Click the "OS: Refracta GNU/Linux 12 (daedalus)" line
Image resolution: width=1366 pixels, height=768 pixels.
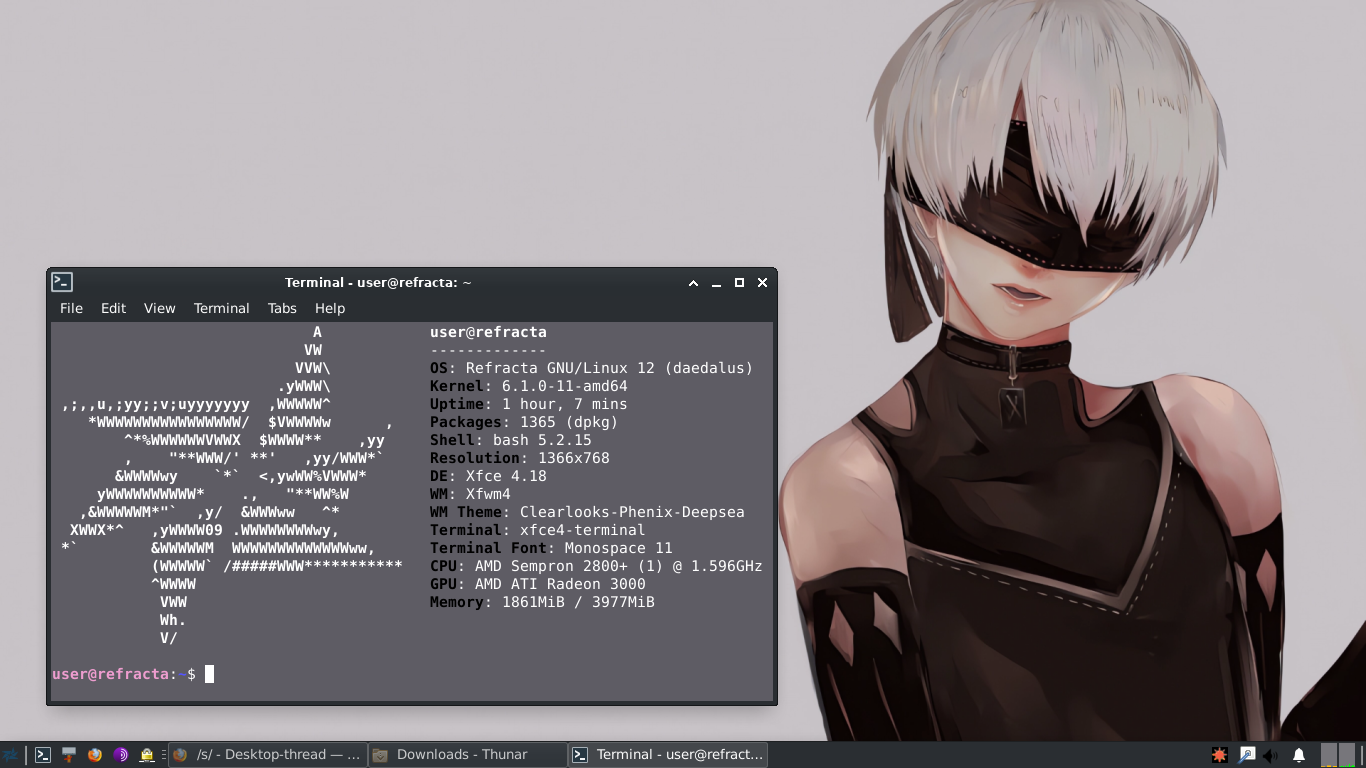pos(591,368)
